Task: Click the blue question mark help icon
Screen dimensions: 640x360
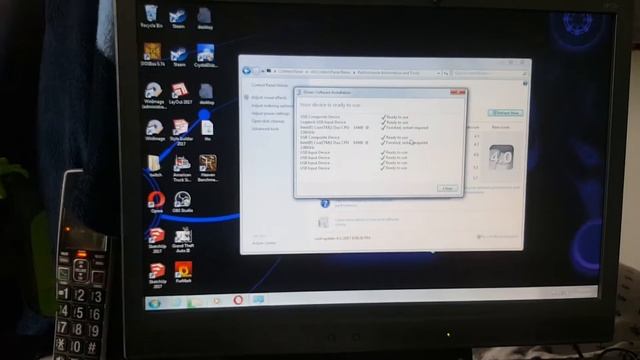Action: tap(325, 203)
